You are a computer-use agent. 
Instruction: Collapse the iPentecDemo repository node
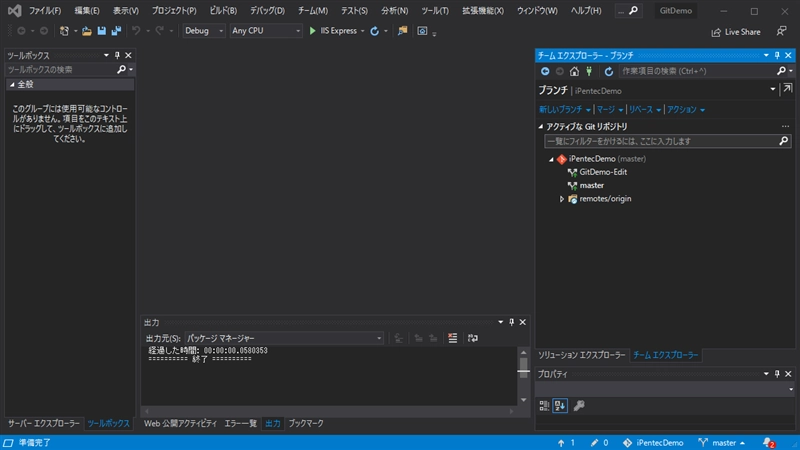(551, 159)
